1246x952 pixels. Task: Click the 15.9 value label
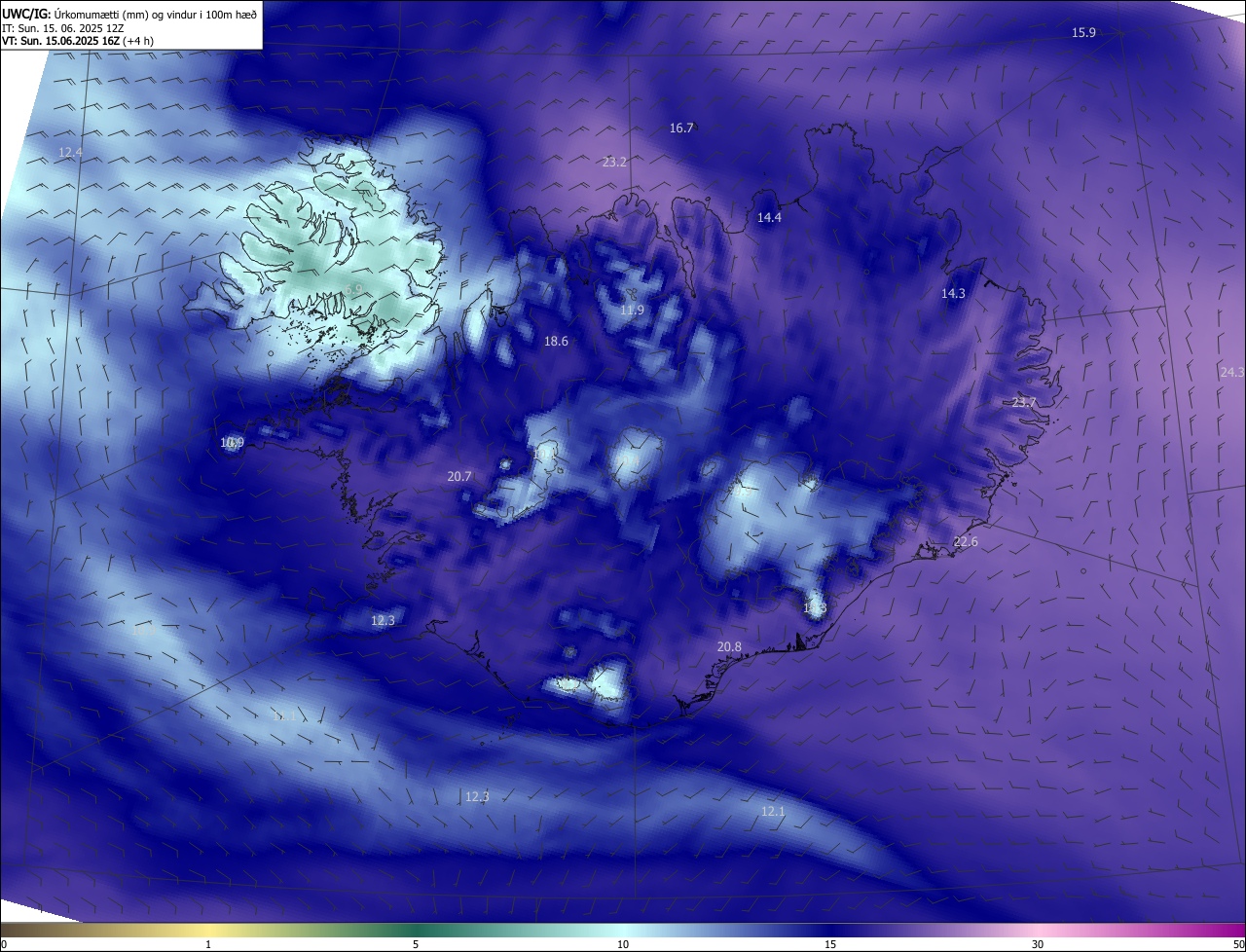pyautogui.click(x=1083, y=33)
